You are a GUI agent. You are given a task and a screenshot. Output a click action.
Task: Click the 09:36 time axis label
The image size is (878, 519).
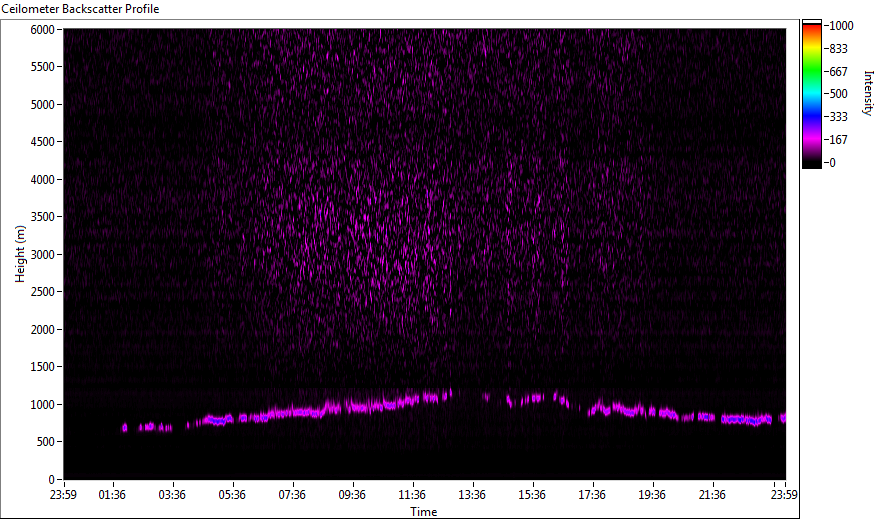click(x=352, y=495)
